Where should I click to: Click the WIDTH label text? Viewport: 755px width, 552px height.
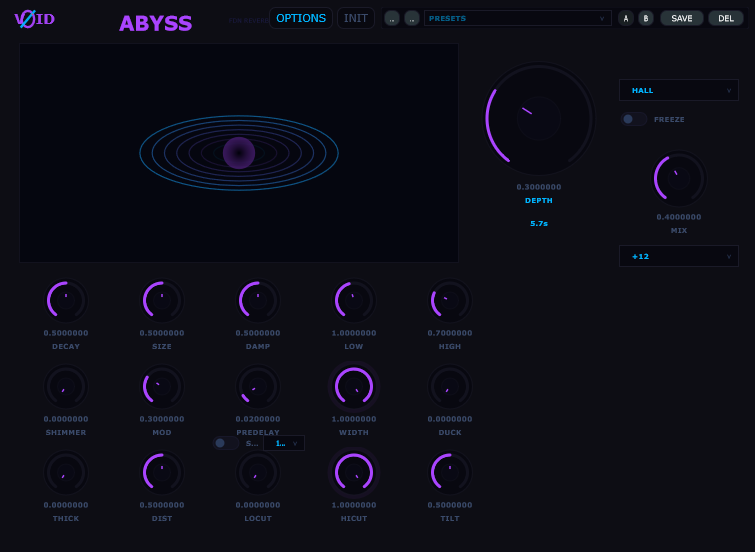[354, 433]
